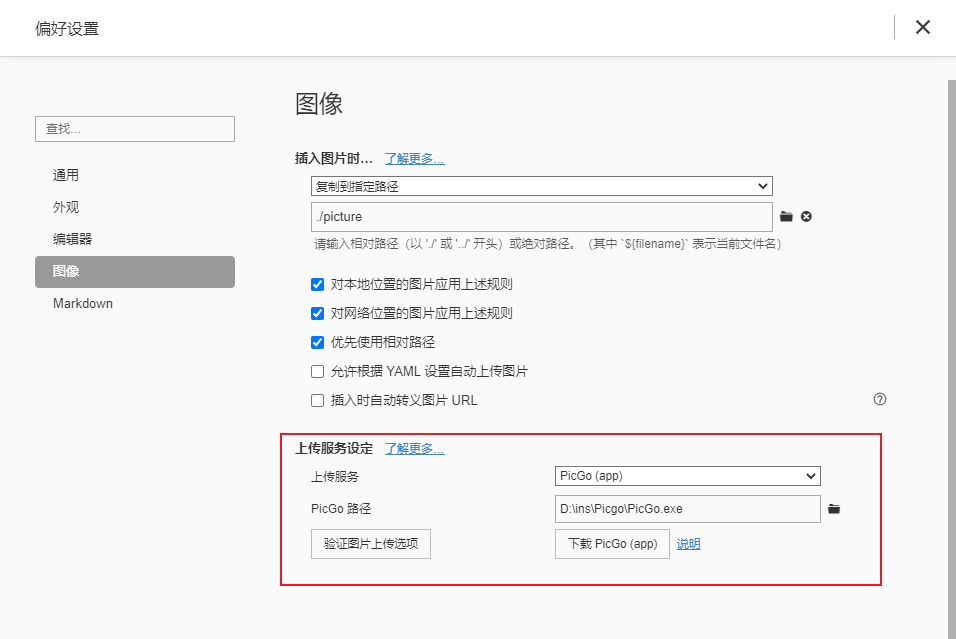Uncheck prefer relative path option
The height and width of the screenshot is (639, 956).
coord(317,342)
